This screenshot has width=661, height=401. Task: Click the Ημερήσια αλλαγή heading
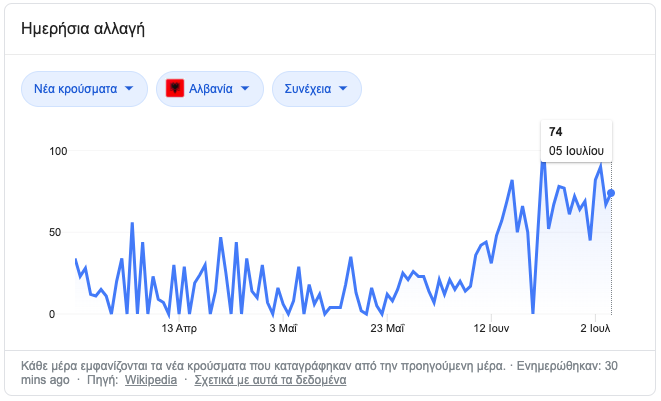point(83,28)
